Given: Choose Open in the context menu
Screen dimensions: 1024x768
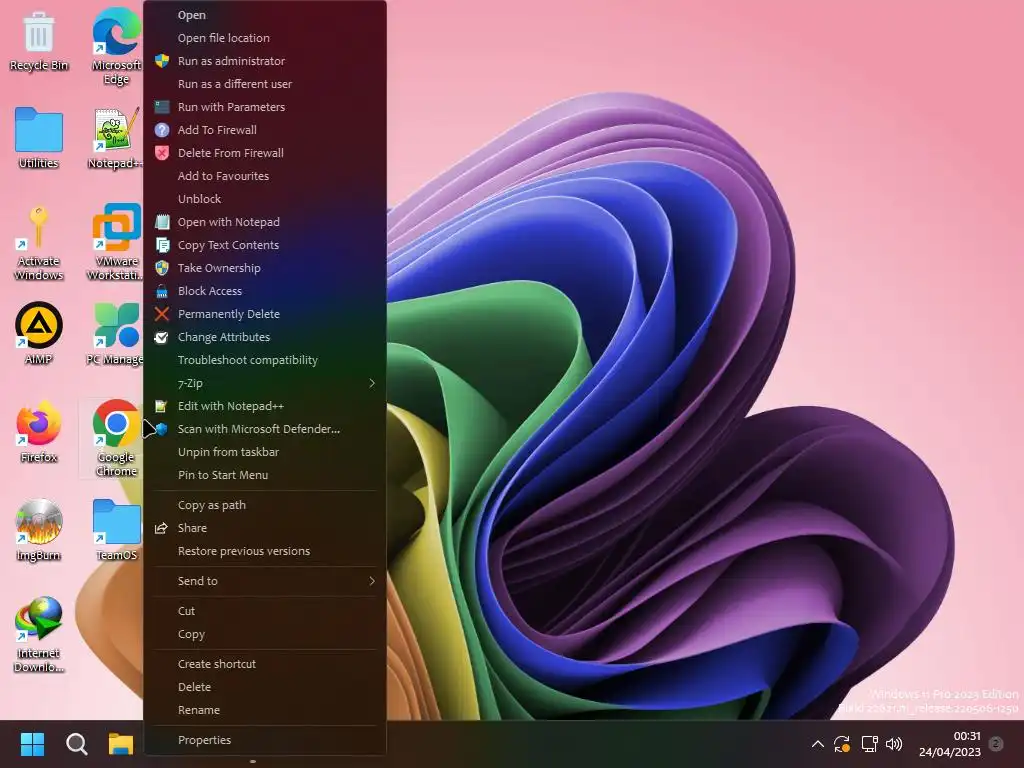Looking at the screenshot, I should 264,15.
